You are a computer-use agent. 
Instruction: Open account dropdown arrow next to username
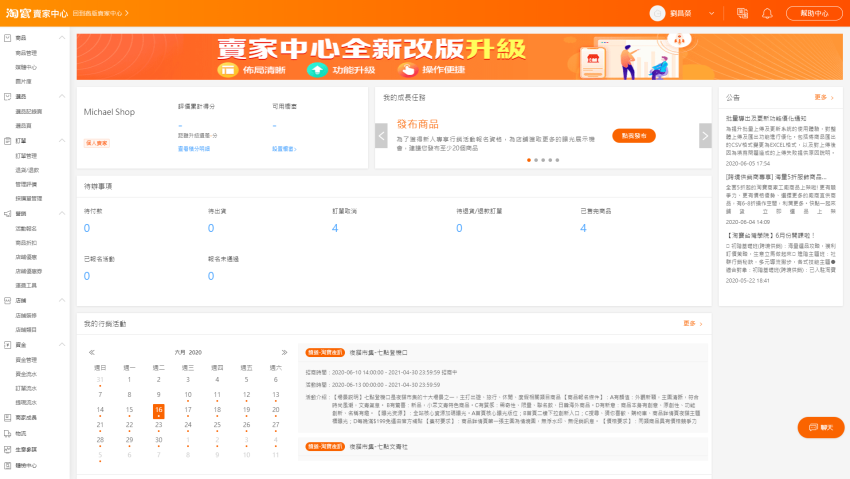[711, 14]
